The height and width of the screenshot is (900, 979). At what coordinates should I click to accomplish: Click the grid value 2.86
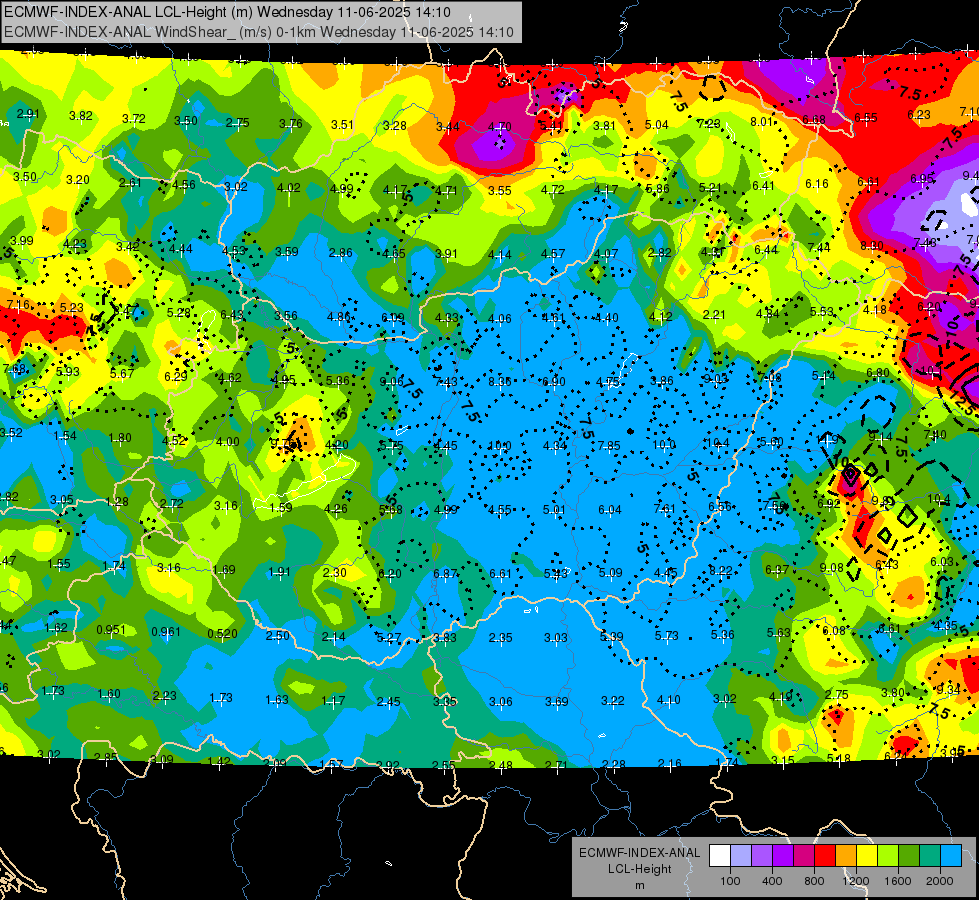pos(341,253)
